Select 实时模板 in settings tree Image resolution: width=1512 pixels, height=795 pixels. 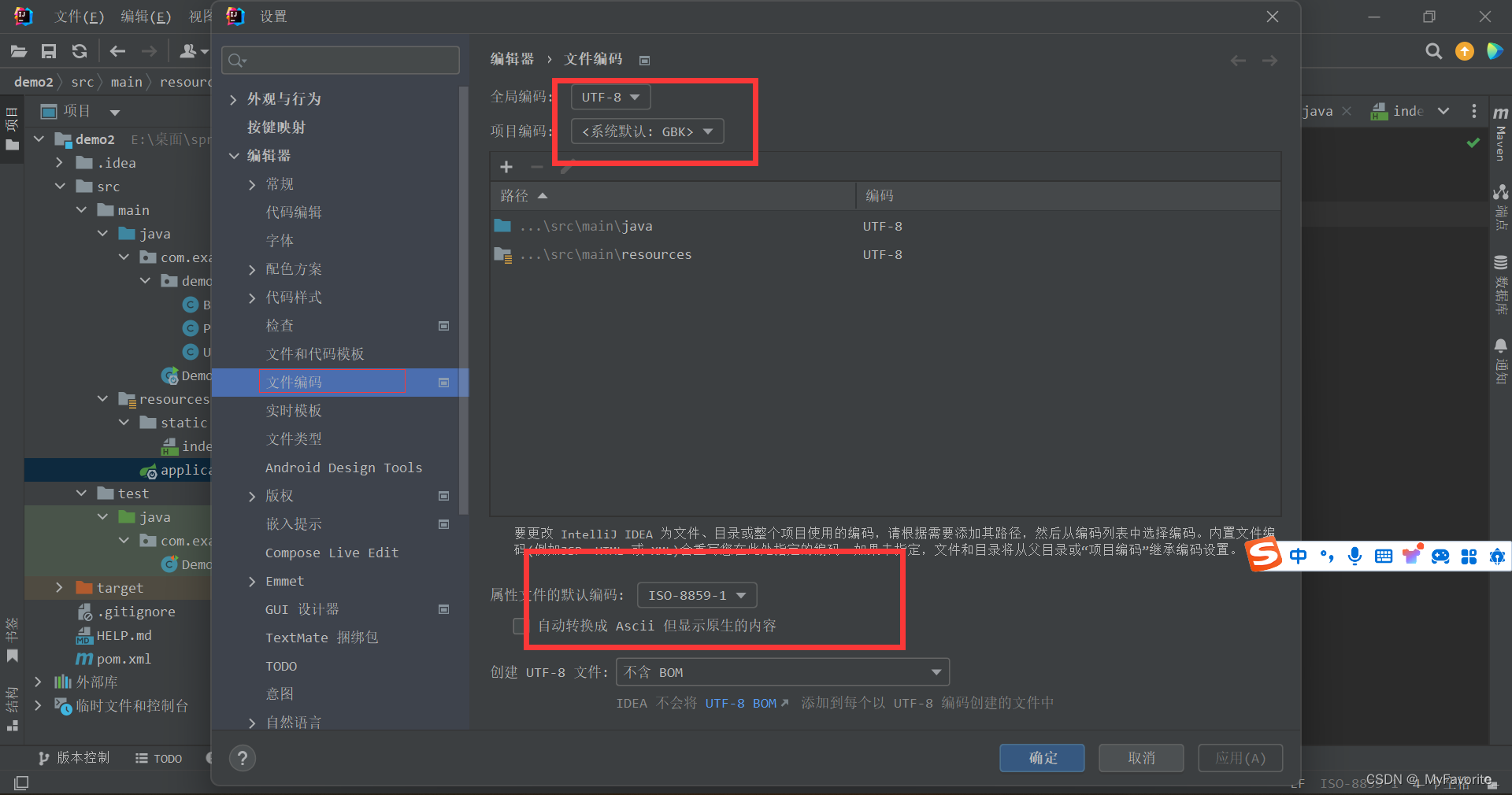294,411
